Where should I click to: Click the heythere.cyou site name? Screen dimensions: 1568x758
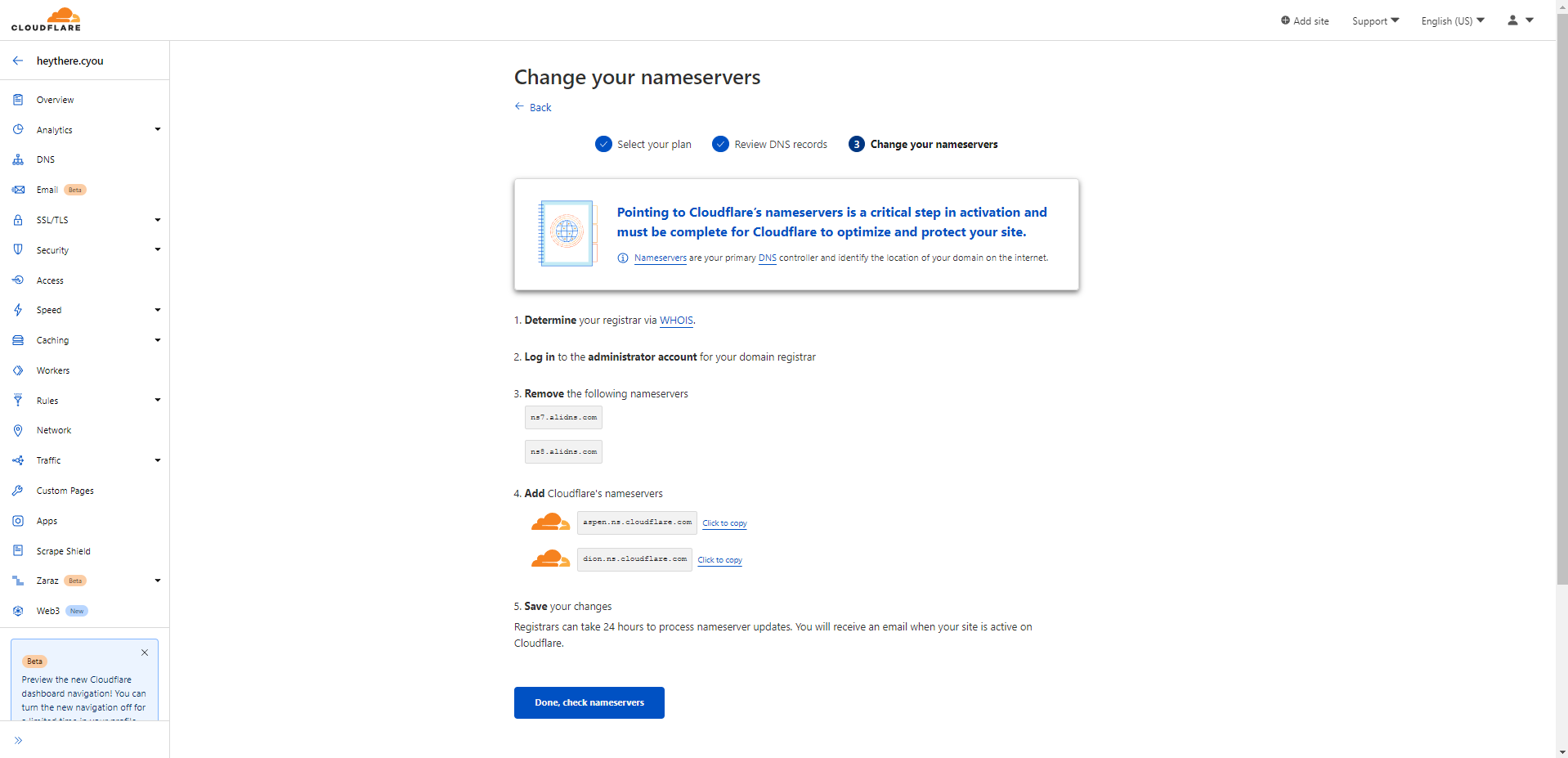pyautogui.click(x=70, y=61)
